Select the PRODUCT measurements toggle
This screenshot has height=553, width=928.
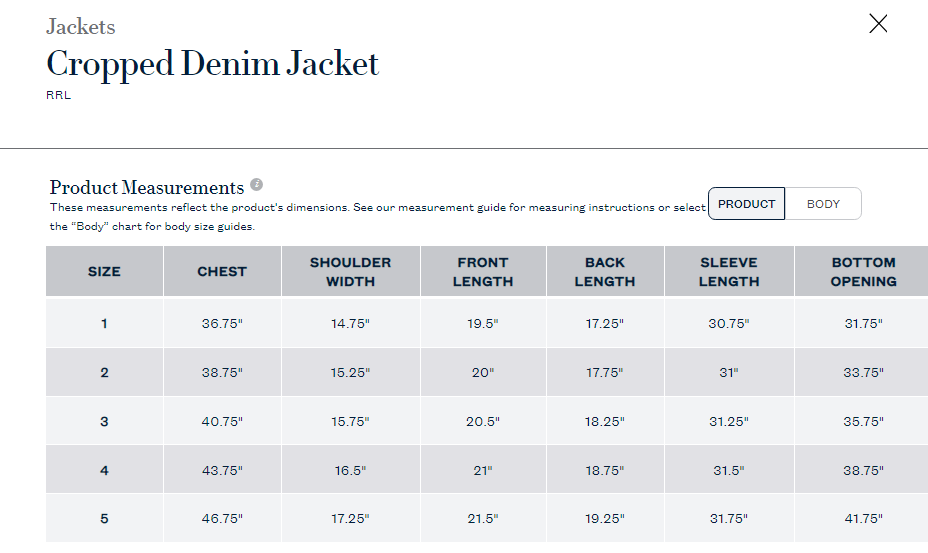[x=746, y=204]
